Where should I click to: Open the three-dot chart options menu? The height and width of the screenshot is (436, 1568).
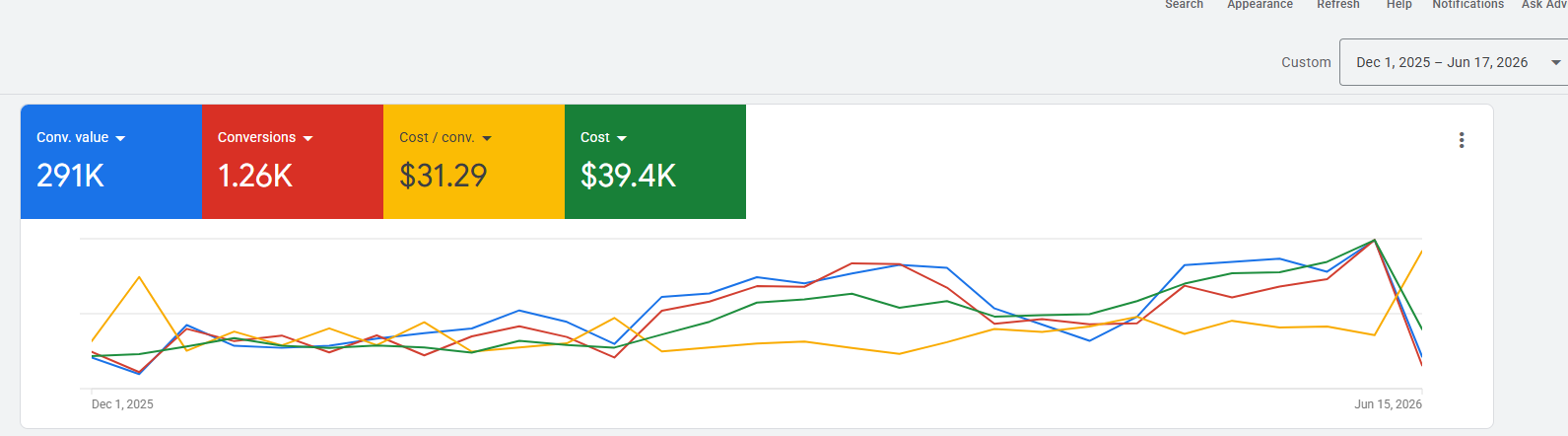click(1462, 140)
